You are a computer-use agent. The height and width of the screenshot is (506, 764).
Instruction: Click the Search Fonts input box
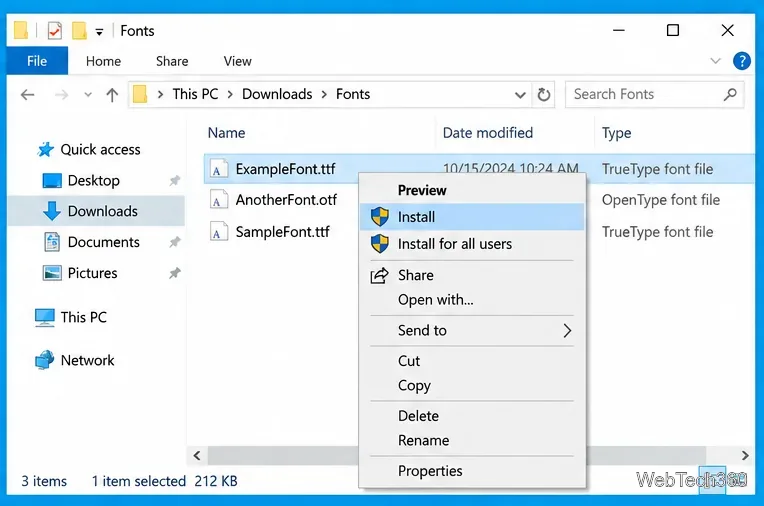click(x=654, y=94)
